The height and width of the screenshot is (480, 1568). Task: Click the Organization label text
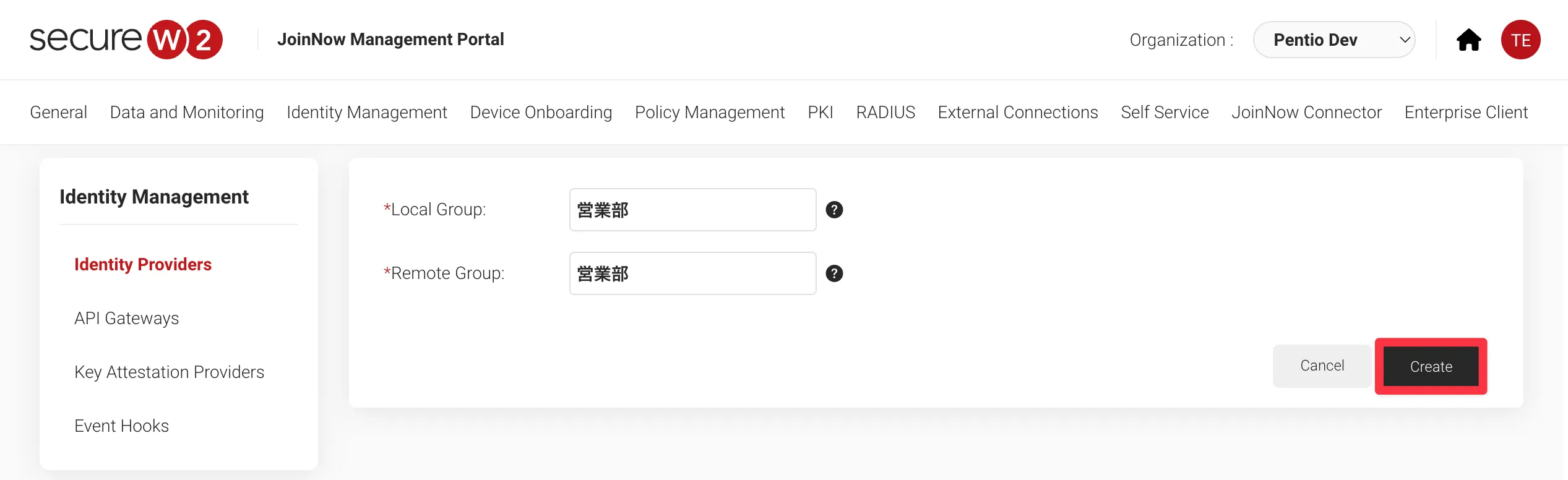pyautogui.click(x=1181, y=40)
